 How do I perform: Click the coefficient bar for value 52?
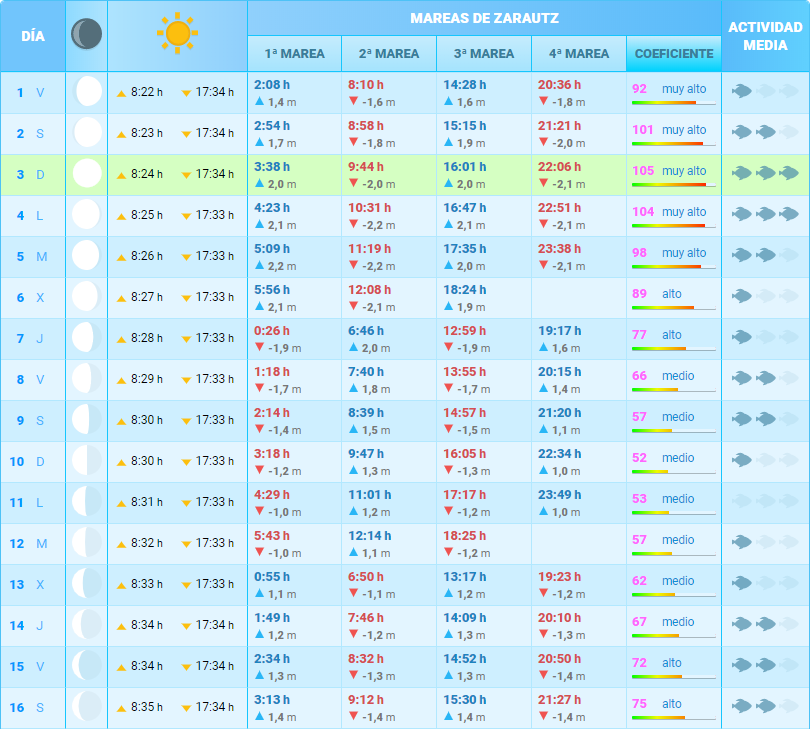pos(673,472)
